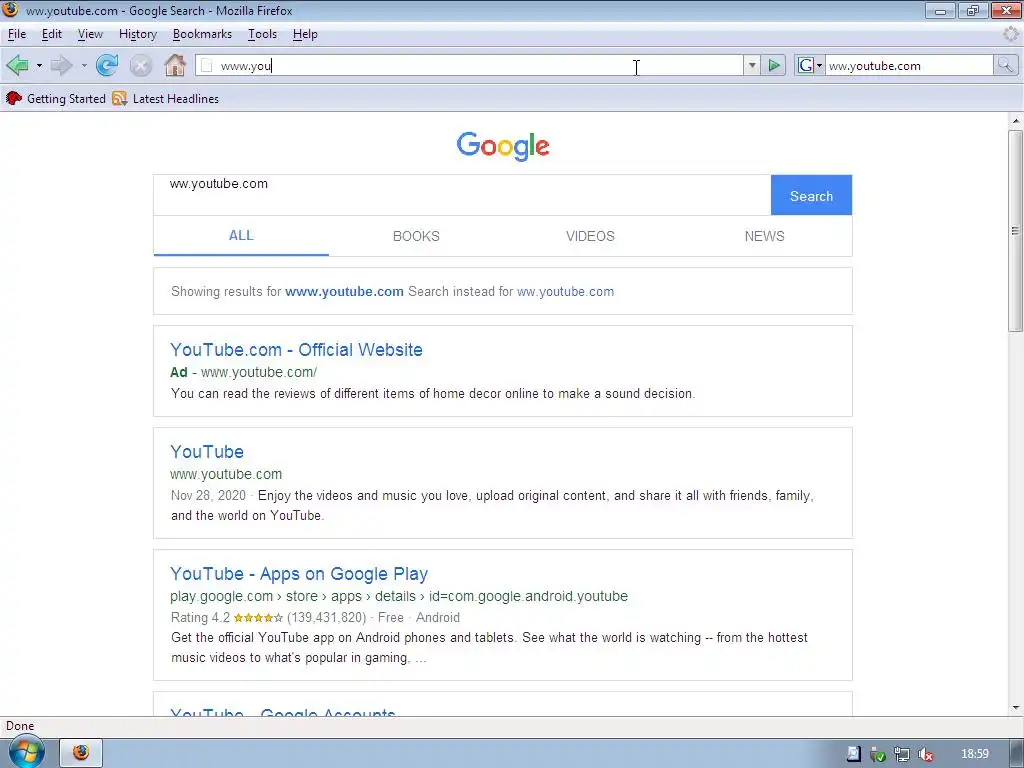Expand the address bar history dropdown
1024x768 pixels.
(752, 65)
